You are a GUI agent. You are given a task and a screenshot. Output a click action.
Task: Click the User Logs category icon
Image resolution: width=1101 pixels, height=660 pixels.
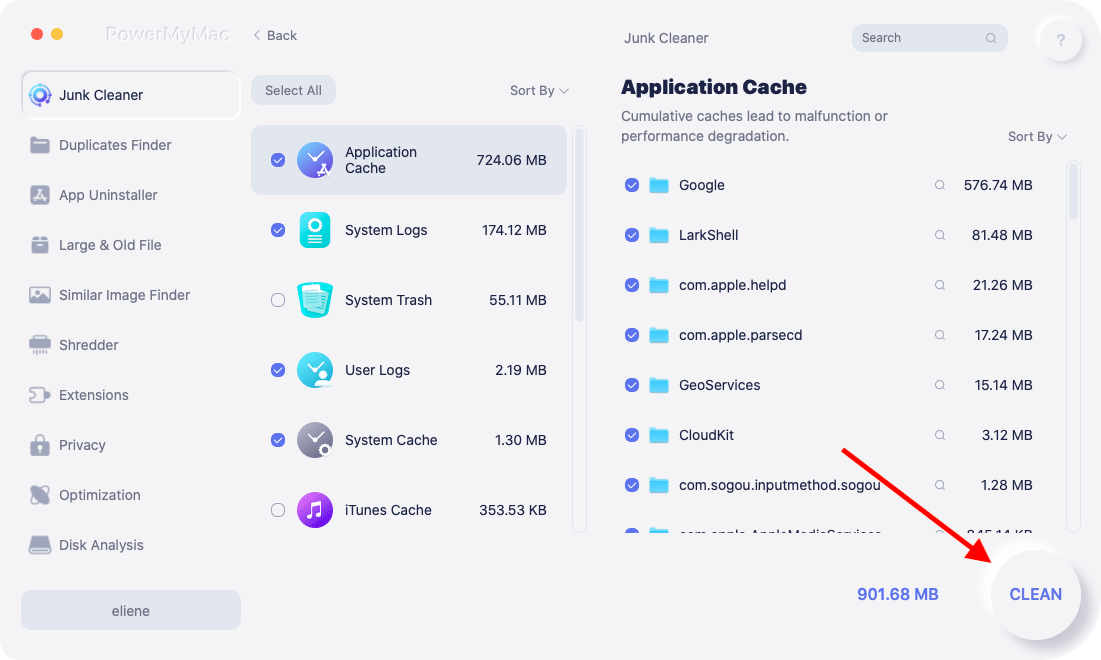(315, 370)
